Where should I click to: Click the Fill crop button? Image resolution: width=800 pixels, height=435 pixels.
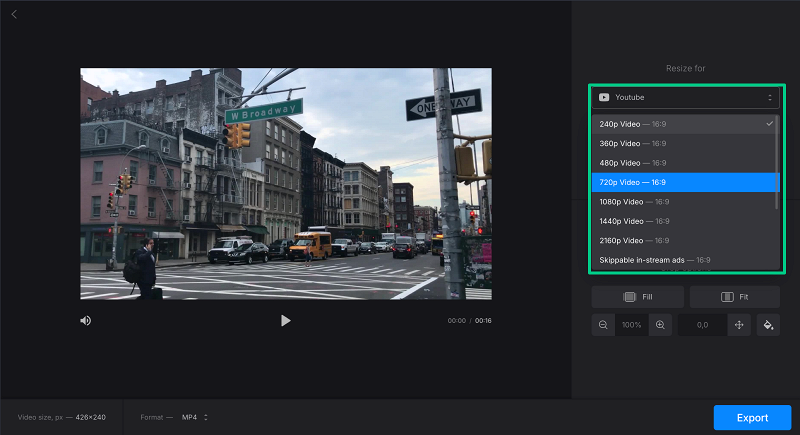tap(638, 297)
